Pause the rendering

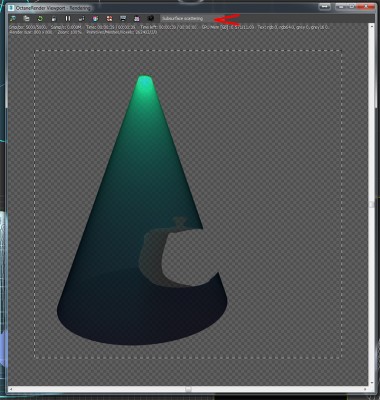[x=68, y=19]
